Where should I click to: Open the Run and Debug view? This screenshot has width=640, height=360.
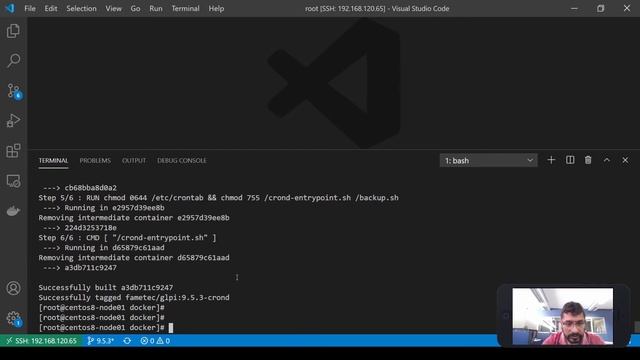pyautogui.click(x=13, y=121)
